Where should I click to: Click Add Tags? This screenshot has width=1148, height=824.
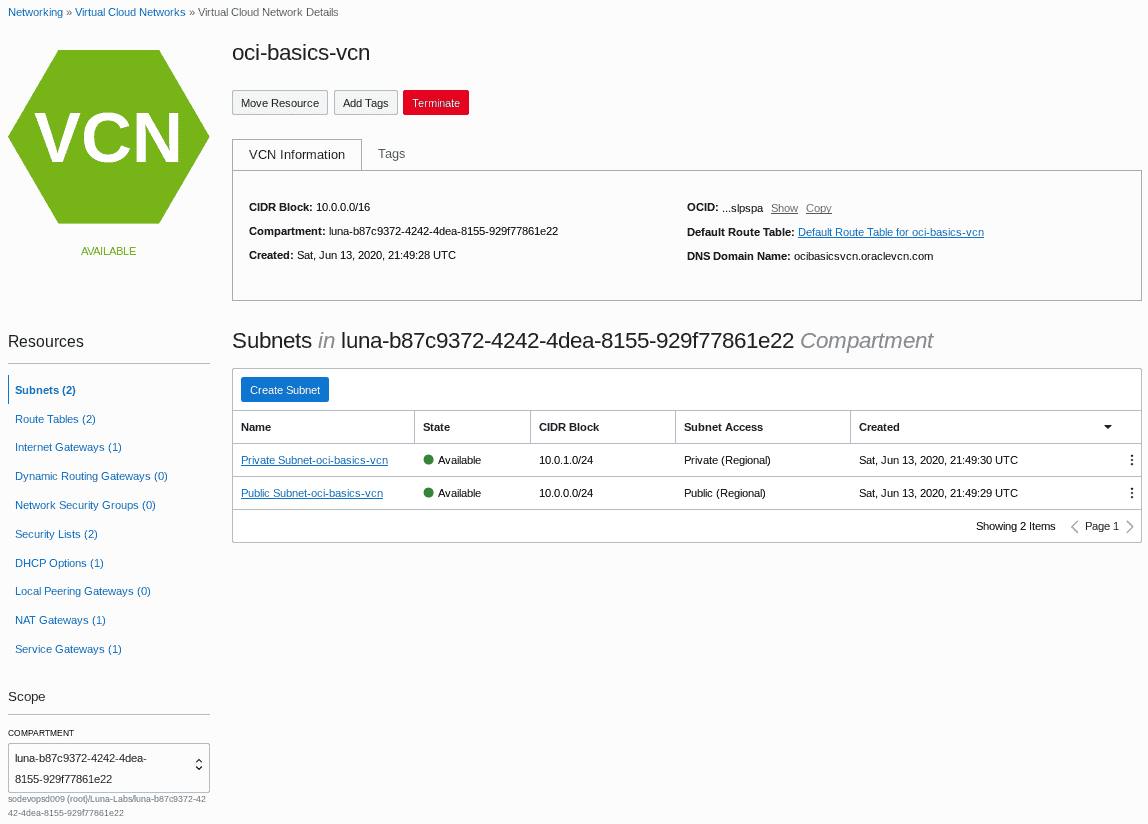pyautogui.click(x=365, y=102)
